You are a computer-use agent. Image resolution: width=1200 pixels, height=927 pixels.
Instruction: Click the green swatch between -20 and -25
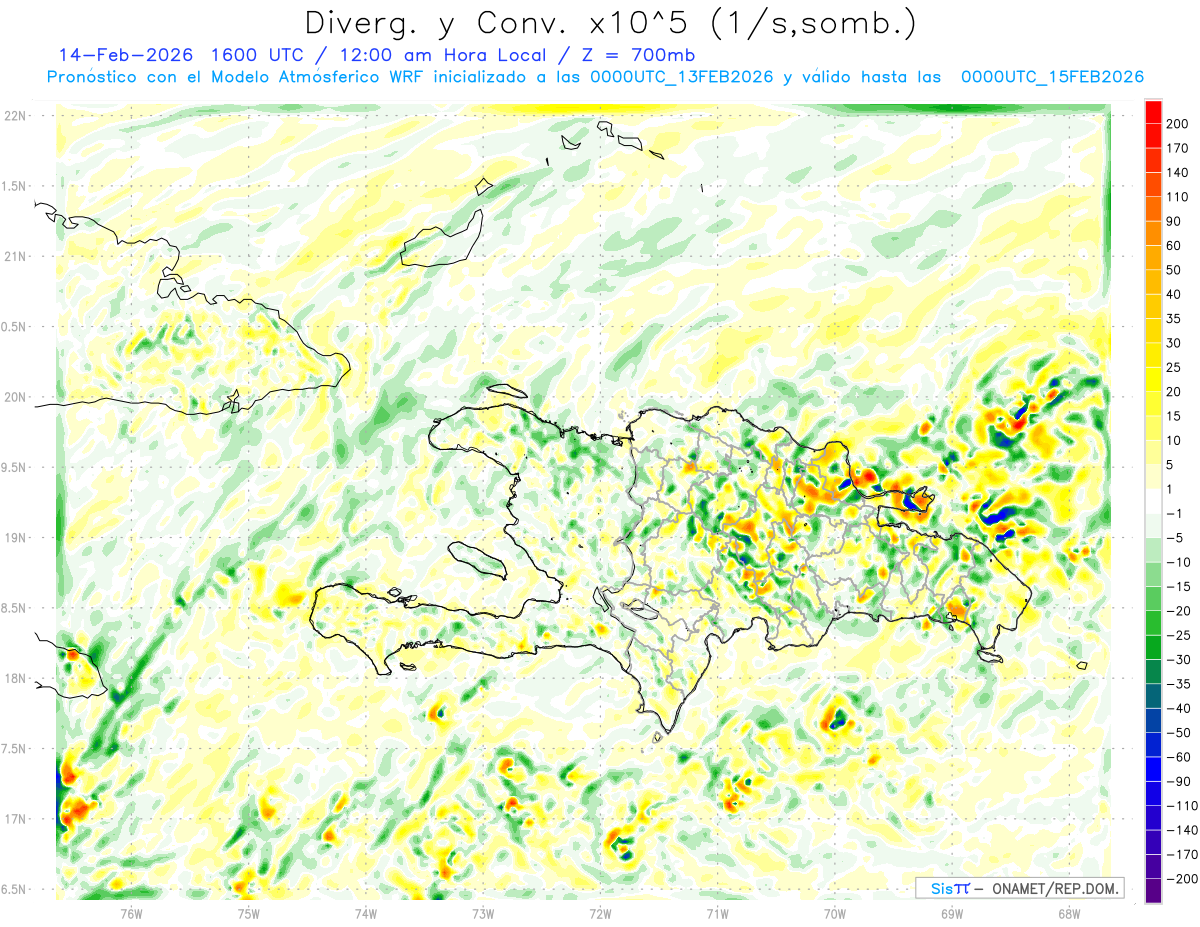tap(1153, 623)
